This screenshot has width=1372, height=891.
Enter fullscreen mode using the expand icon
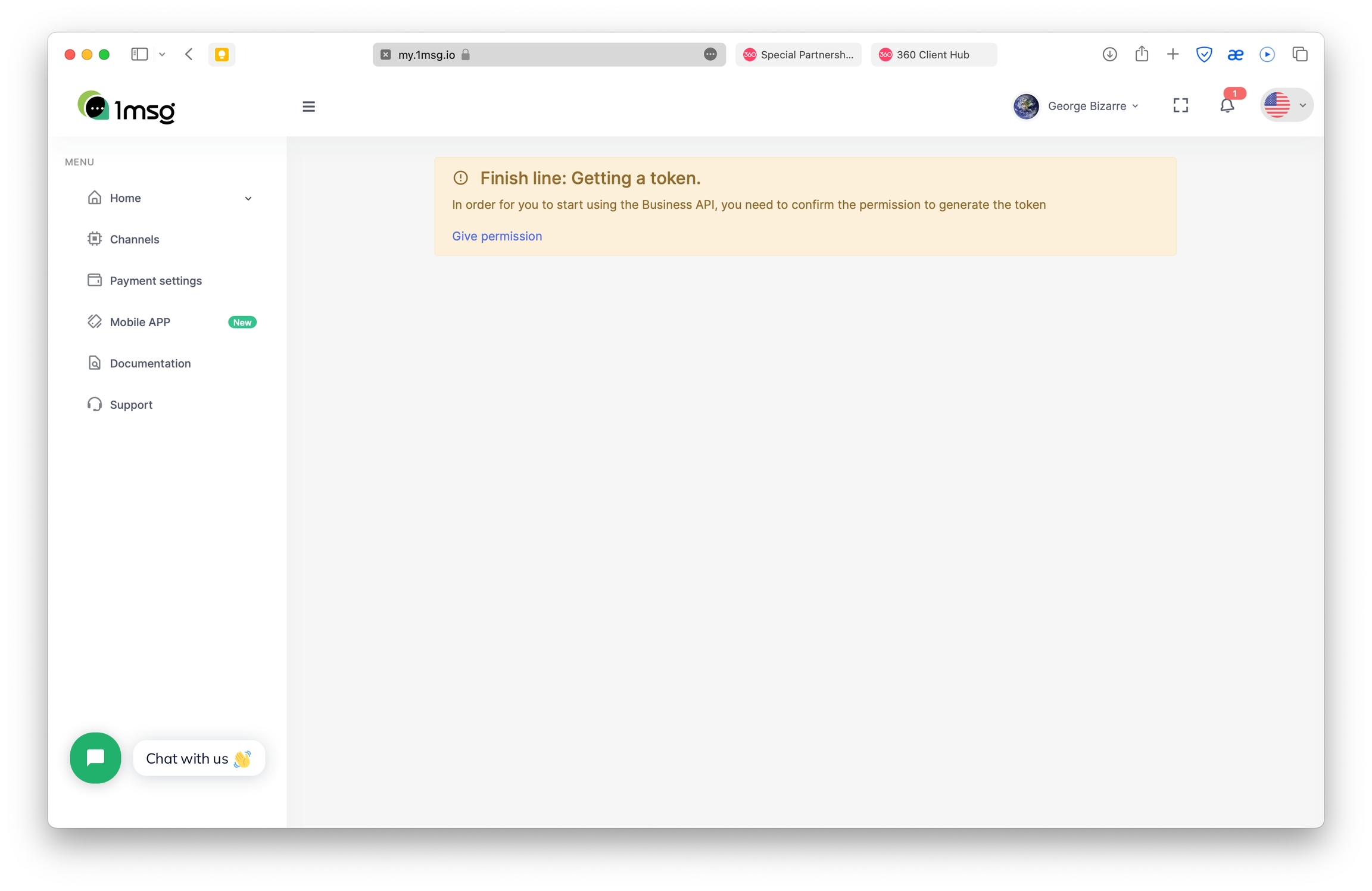tap(1180, 105)
